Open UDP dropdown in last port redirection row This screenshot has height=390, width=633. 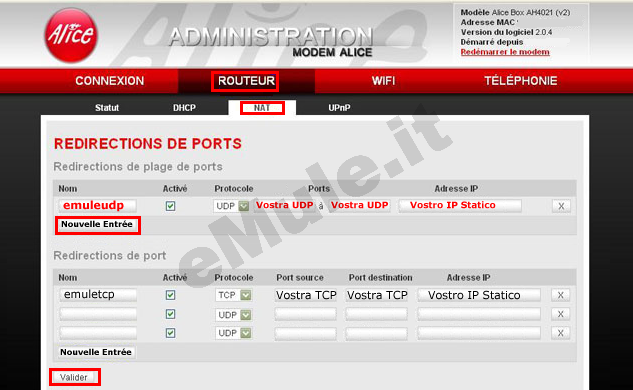tap(234, 333)
